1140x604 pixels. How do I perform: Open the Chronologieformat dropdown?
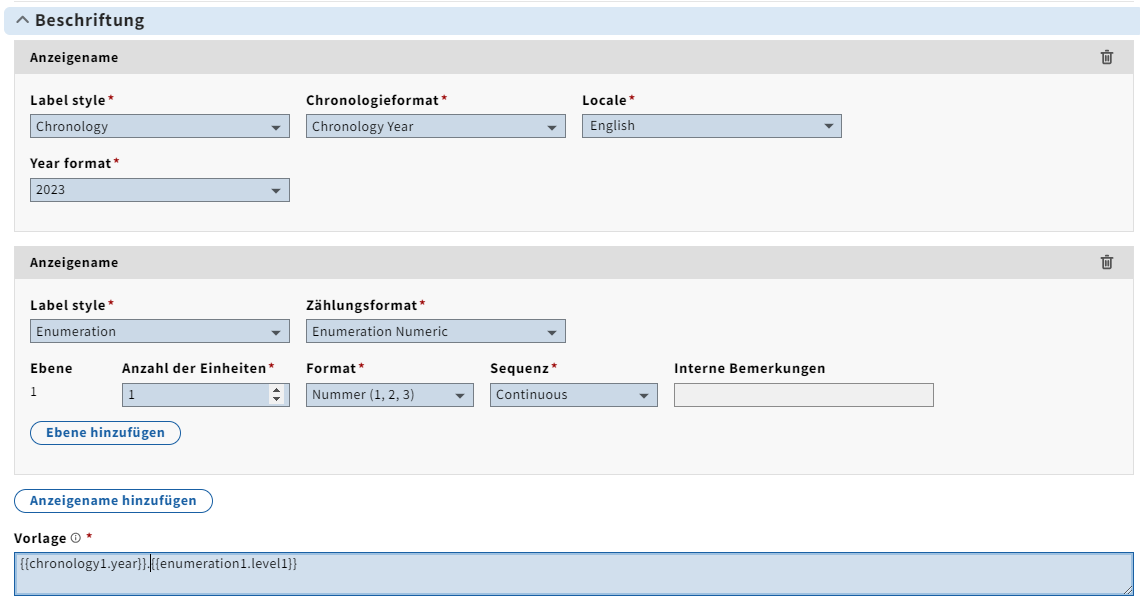(x=436, y=127)
